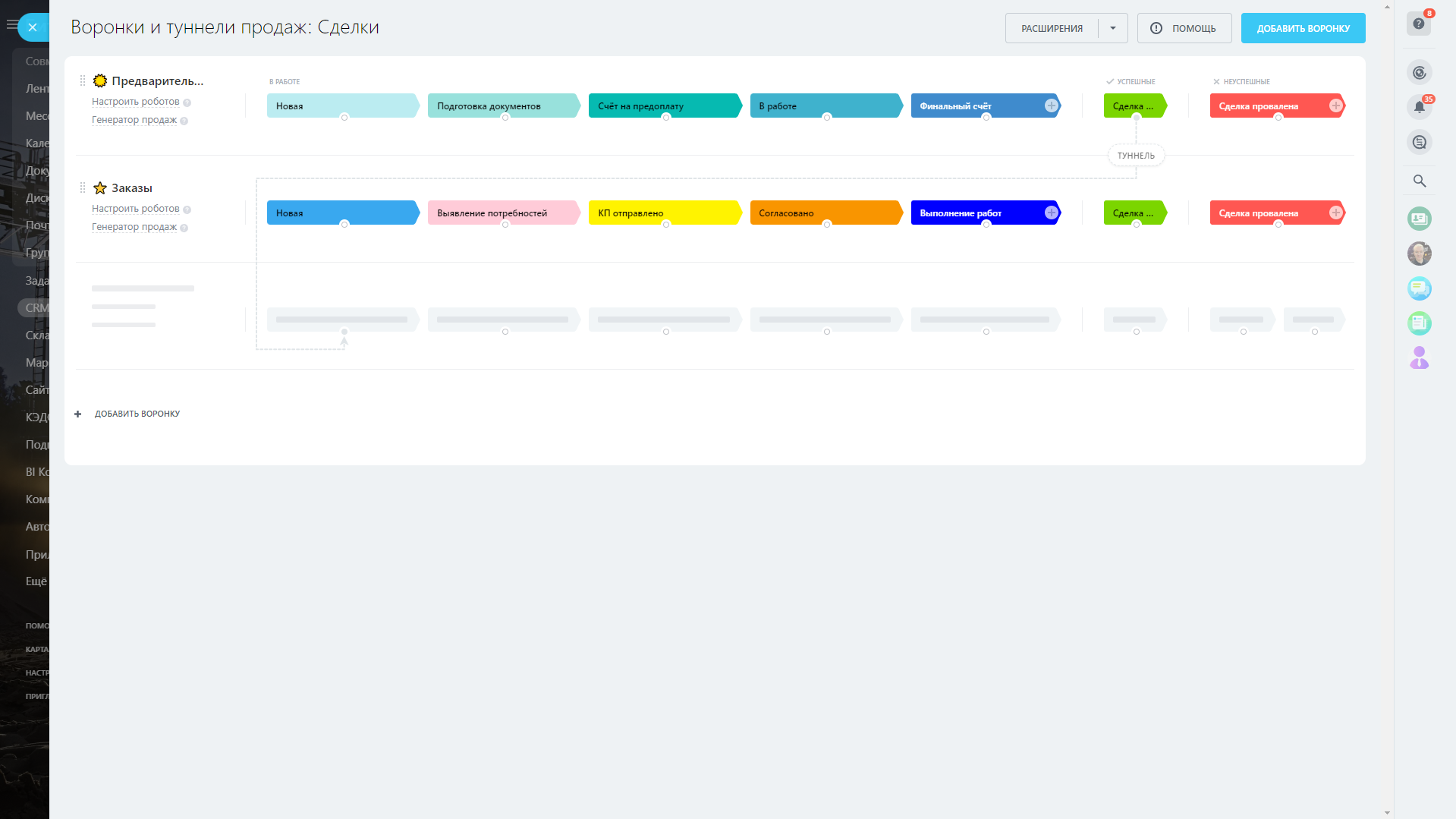Select the В работе stage
1456x819 pixels.
coord(825,106)
